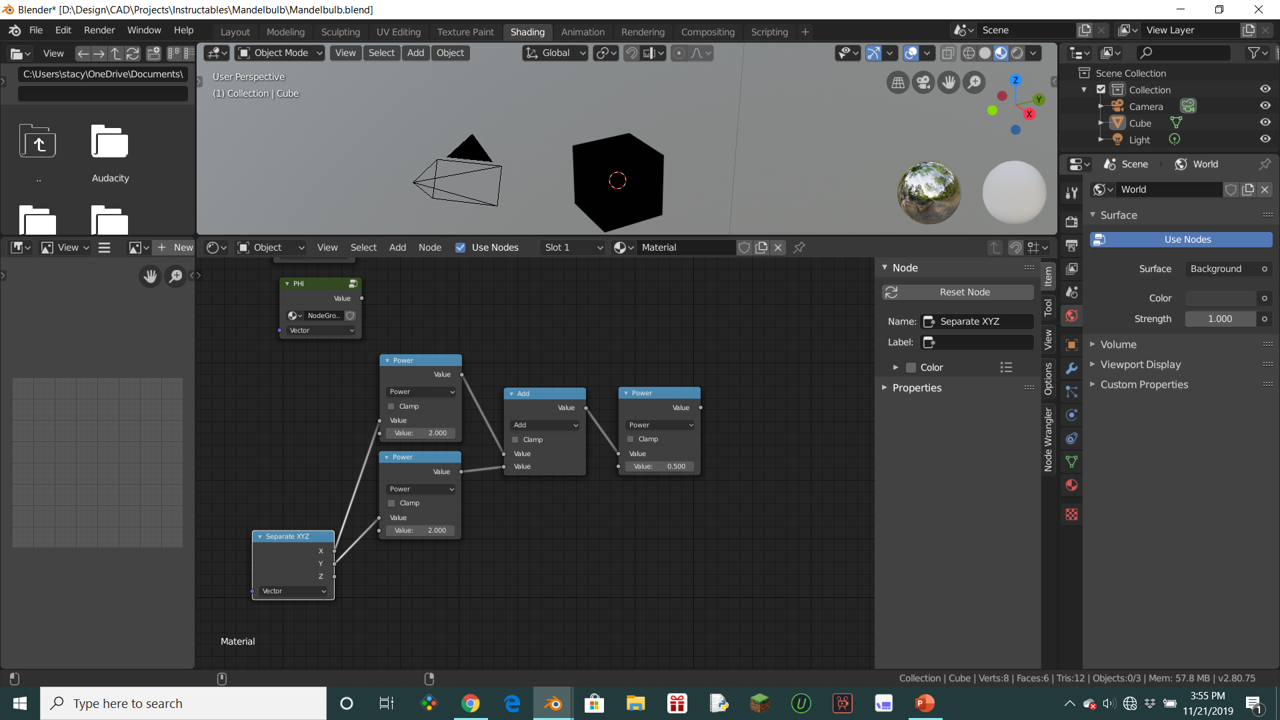This screenshot has height=720, width=1280.
Task: Select the Texture properties checker tab
Action: click(1072, 512)
